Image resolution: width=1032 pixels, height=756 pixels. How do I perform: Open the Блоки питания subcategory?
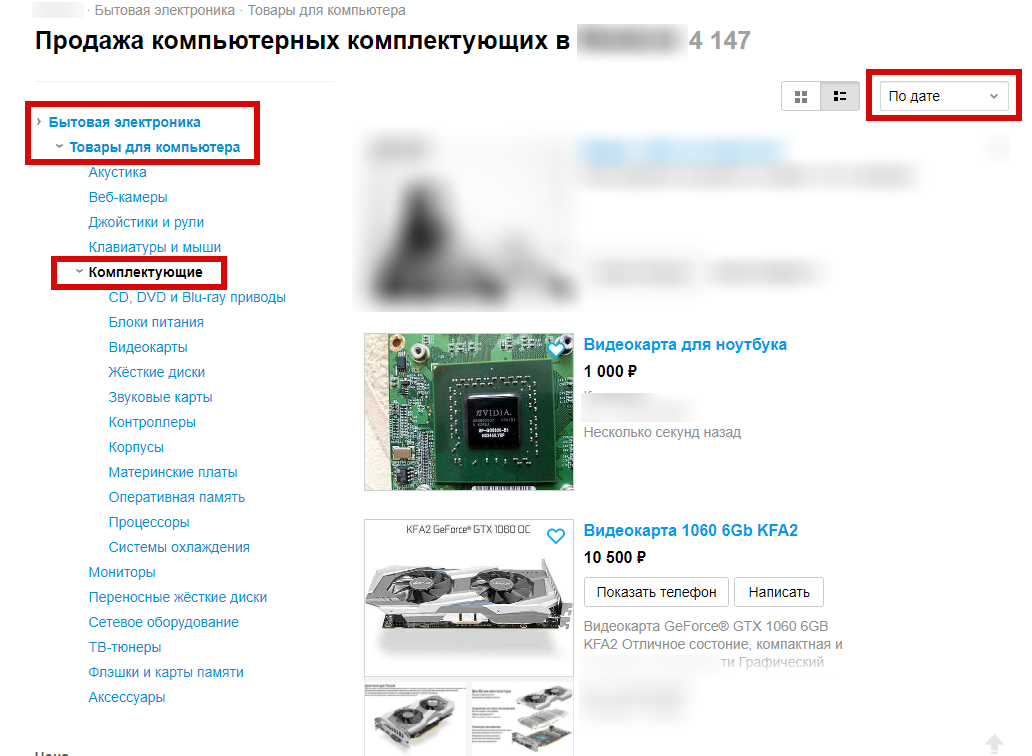click(x=156, y=322)
